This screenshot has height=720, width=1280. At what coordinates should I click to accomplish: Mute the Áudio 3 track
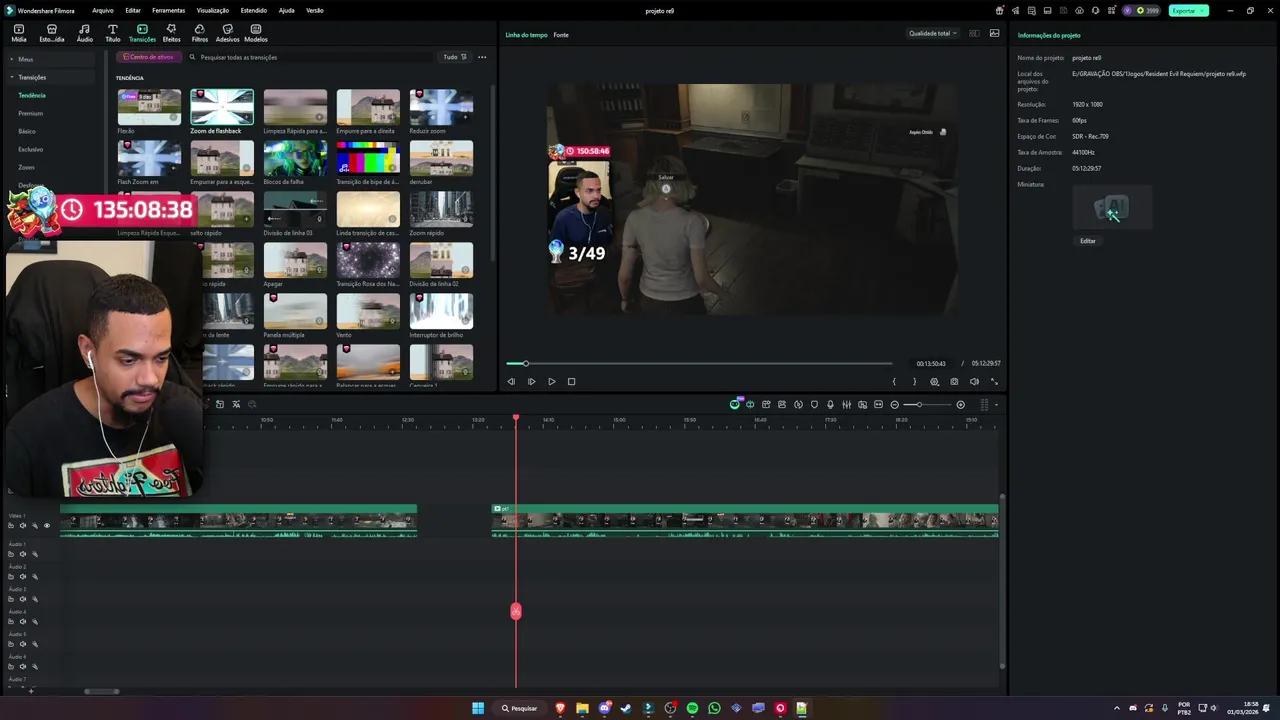pos(23,599)
